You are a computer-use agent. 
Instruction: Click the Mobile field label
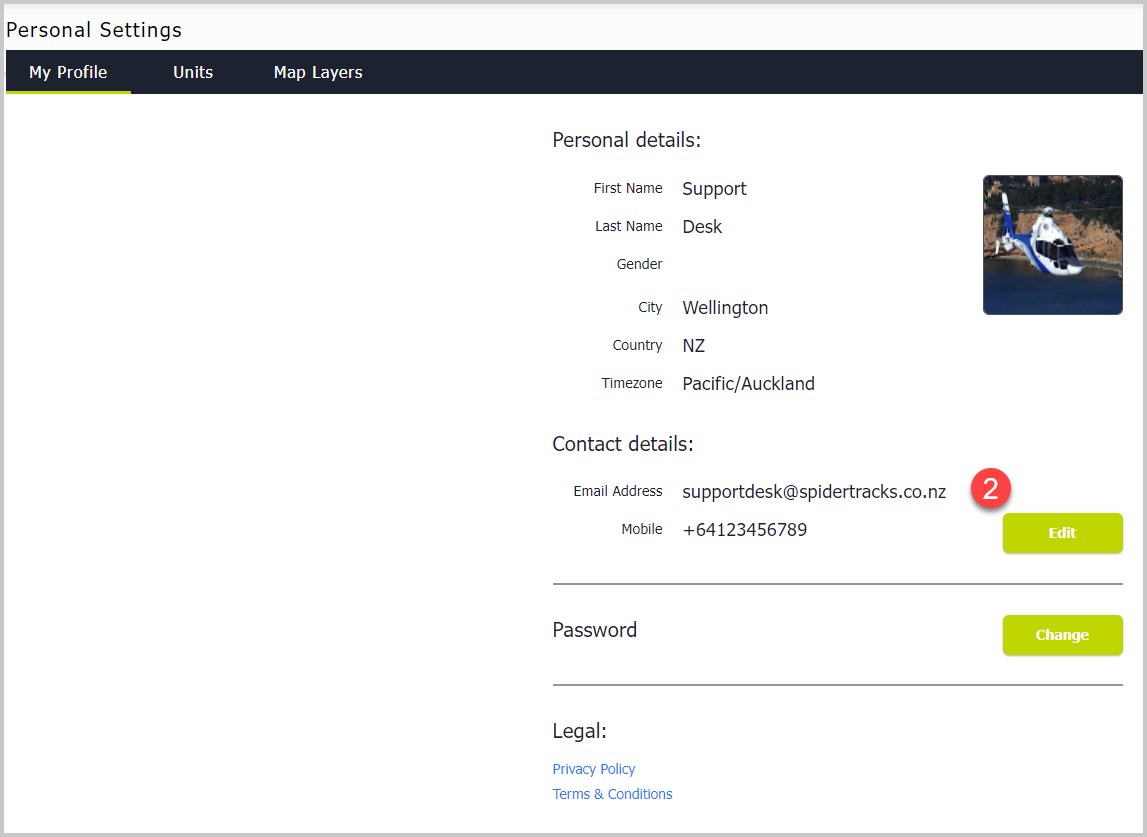[x=642, y=529]
